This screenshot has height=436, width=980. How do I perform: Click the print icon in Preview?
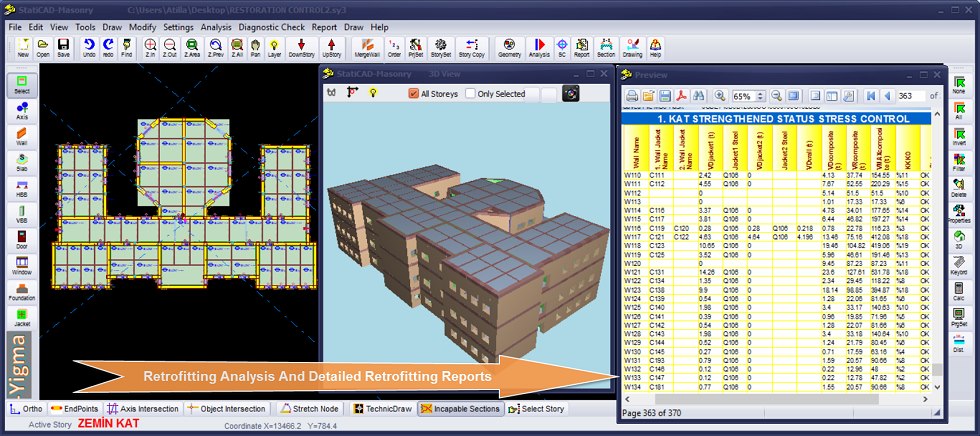pos(632,95)
